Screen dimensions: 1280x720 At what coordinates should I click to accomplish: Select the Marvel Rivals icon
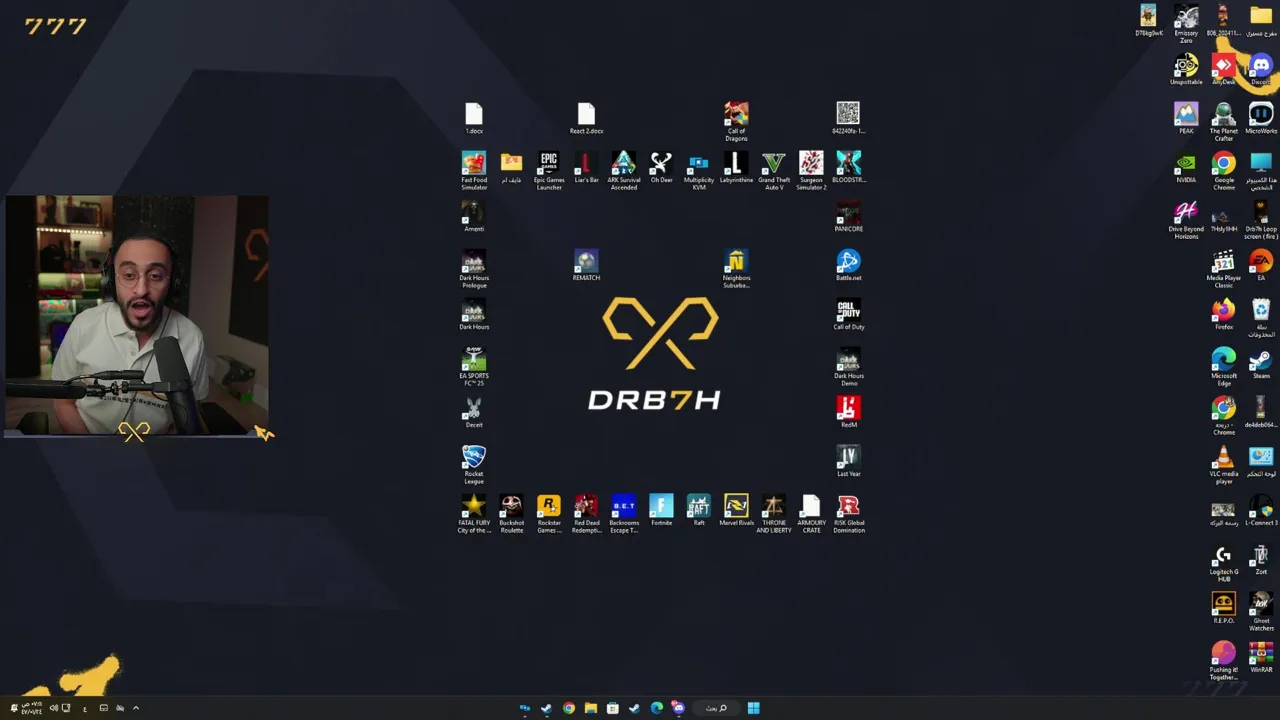click(x=736, y=511)
